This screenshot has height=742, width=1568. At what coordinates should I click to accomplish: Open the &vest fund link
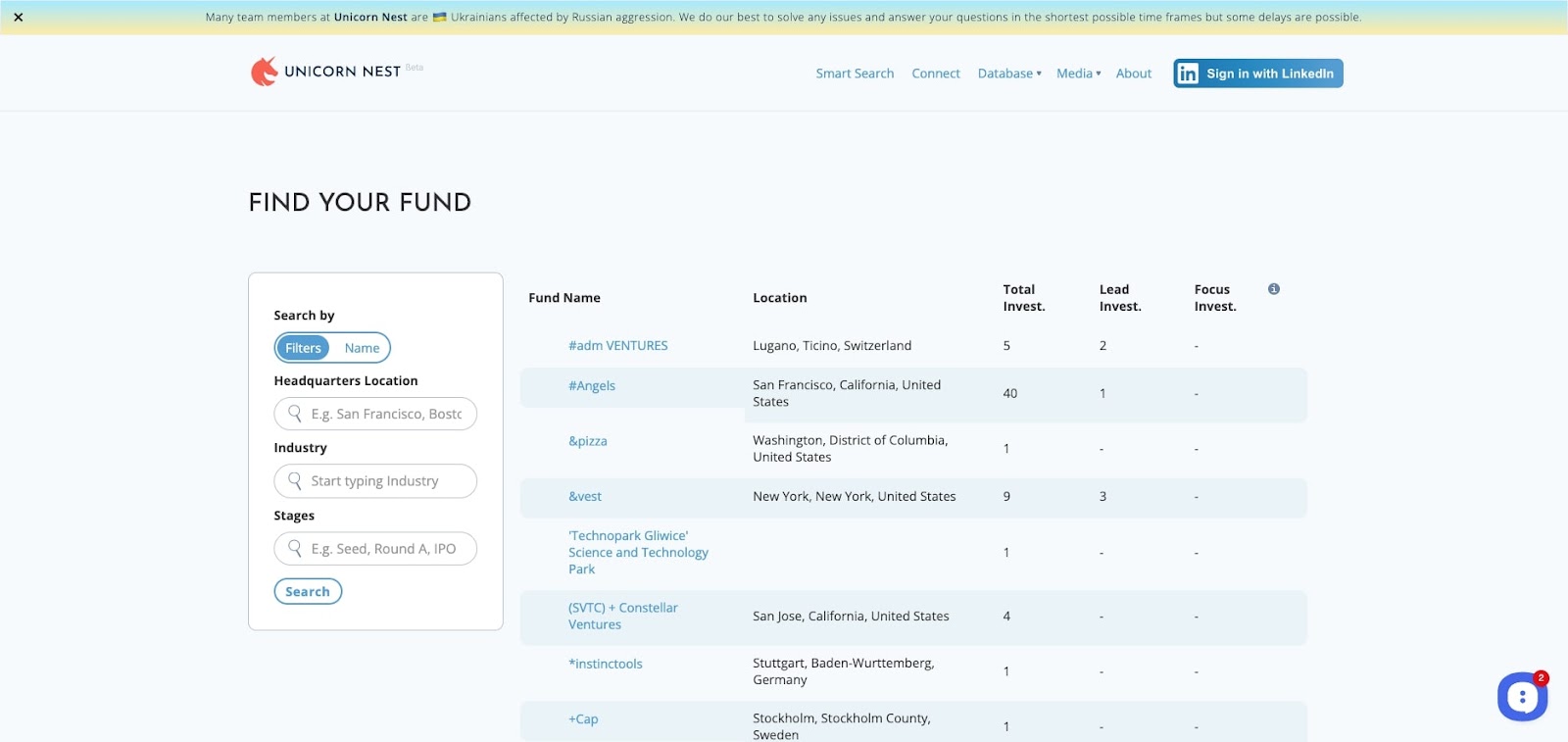point(585,497)
